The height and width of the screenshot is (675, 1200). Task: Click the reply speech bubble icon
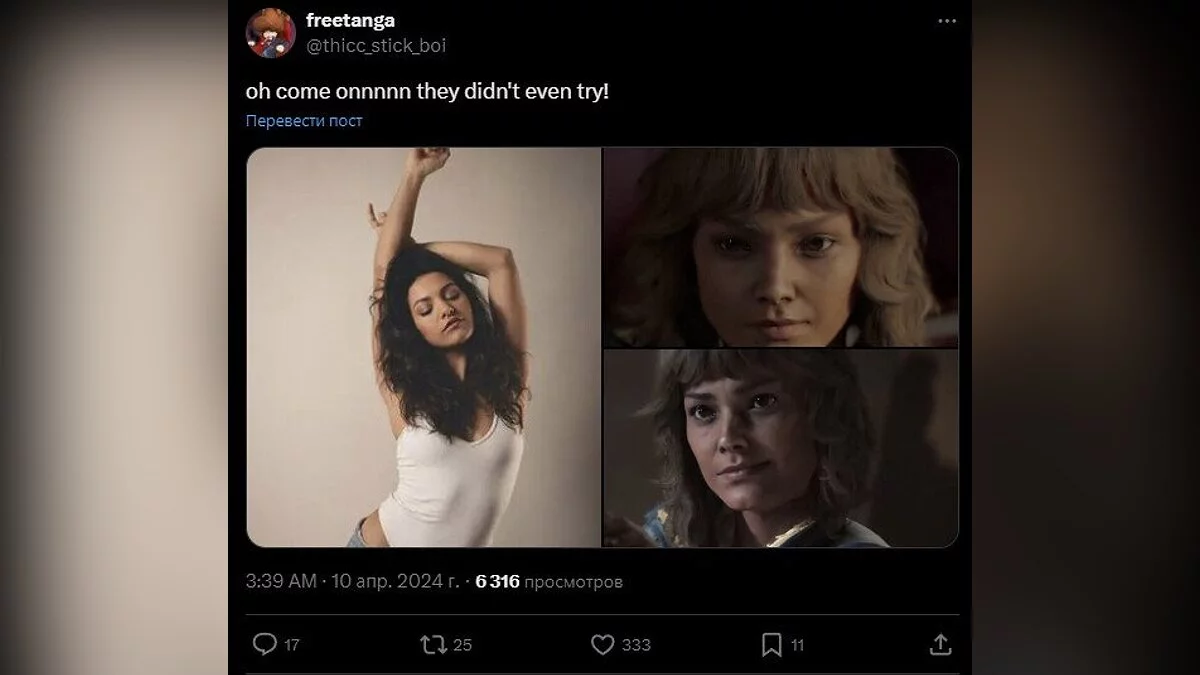tap(264, 645)
